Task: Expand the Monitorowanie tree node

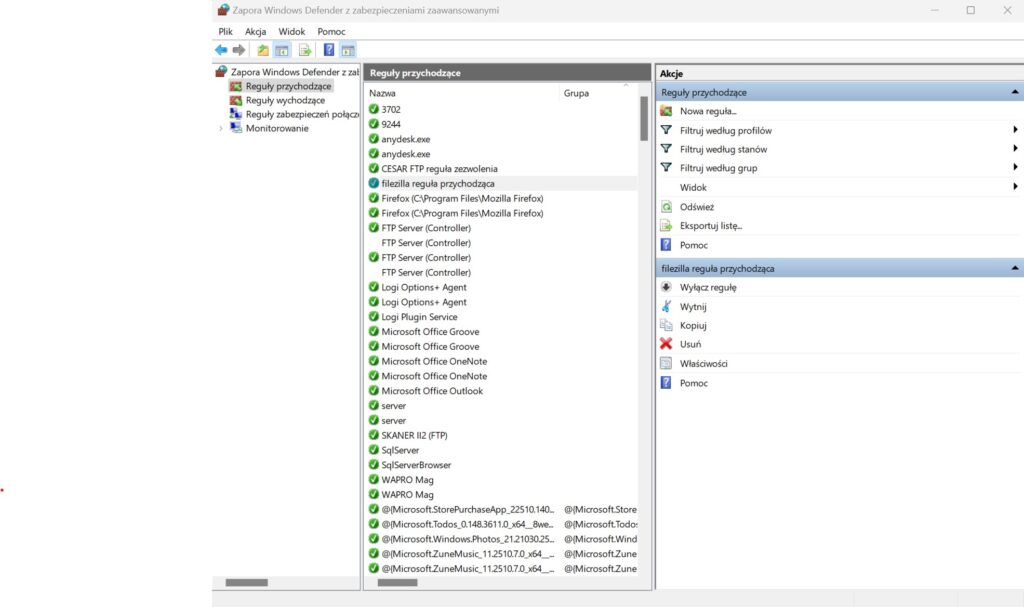Action: [221, 128]
